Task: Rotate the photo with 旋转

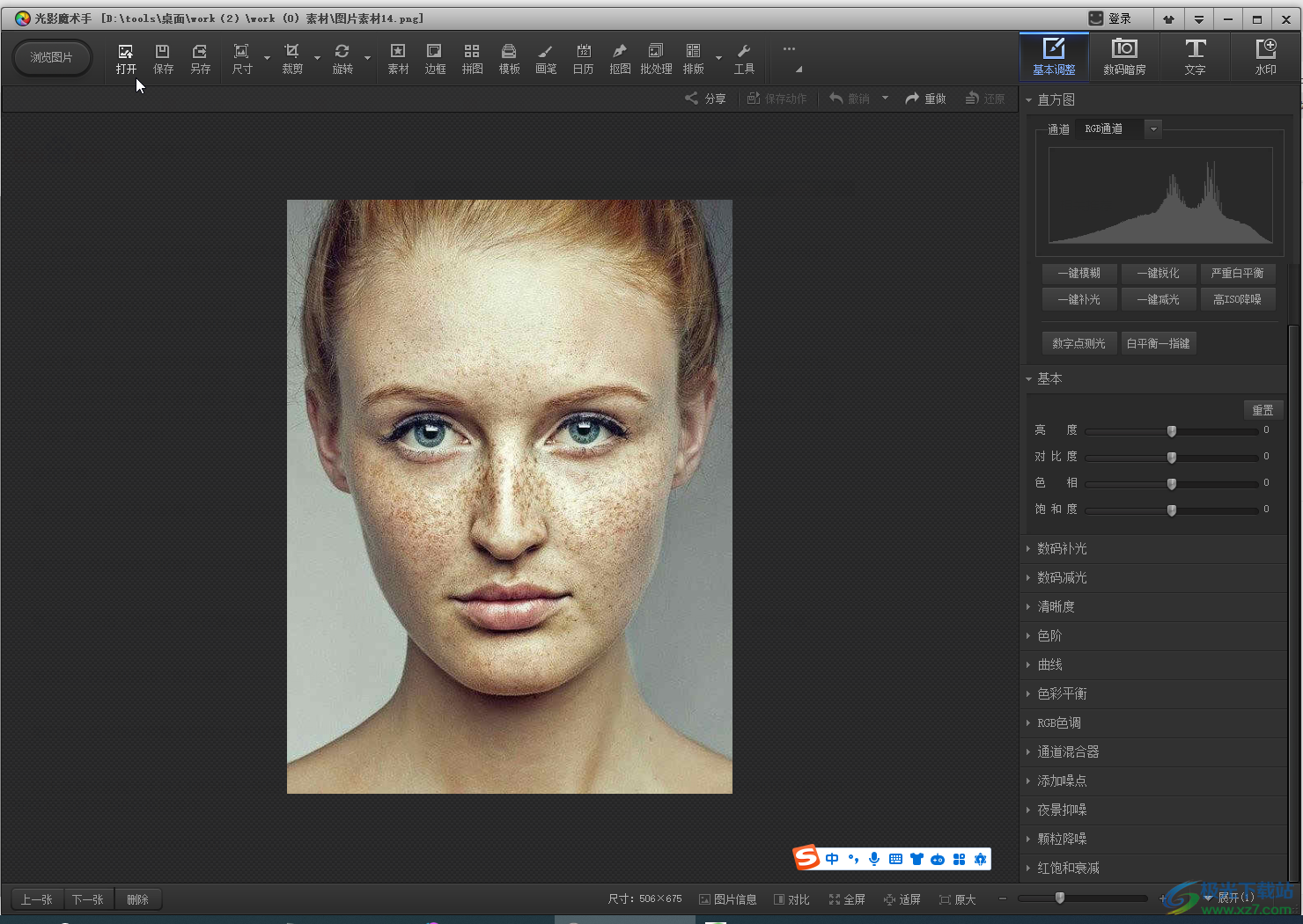Action: [342, 59]
